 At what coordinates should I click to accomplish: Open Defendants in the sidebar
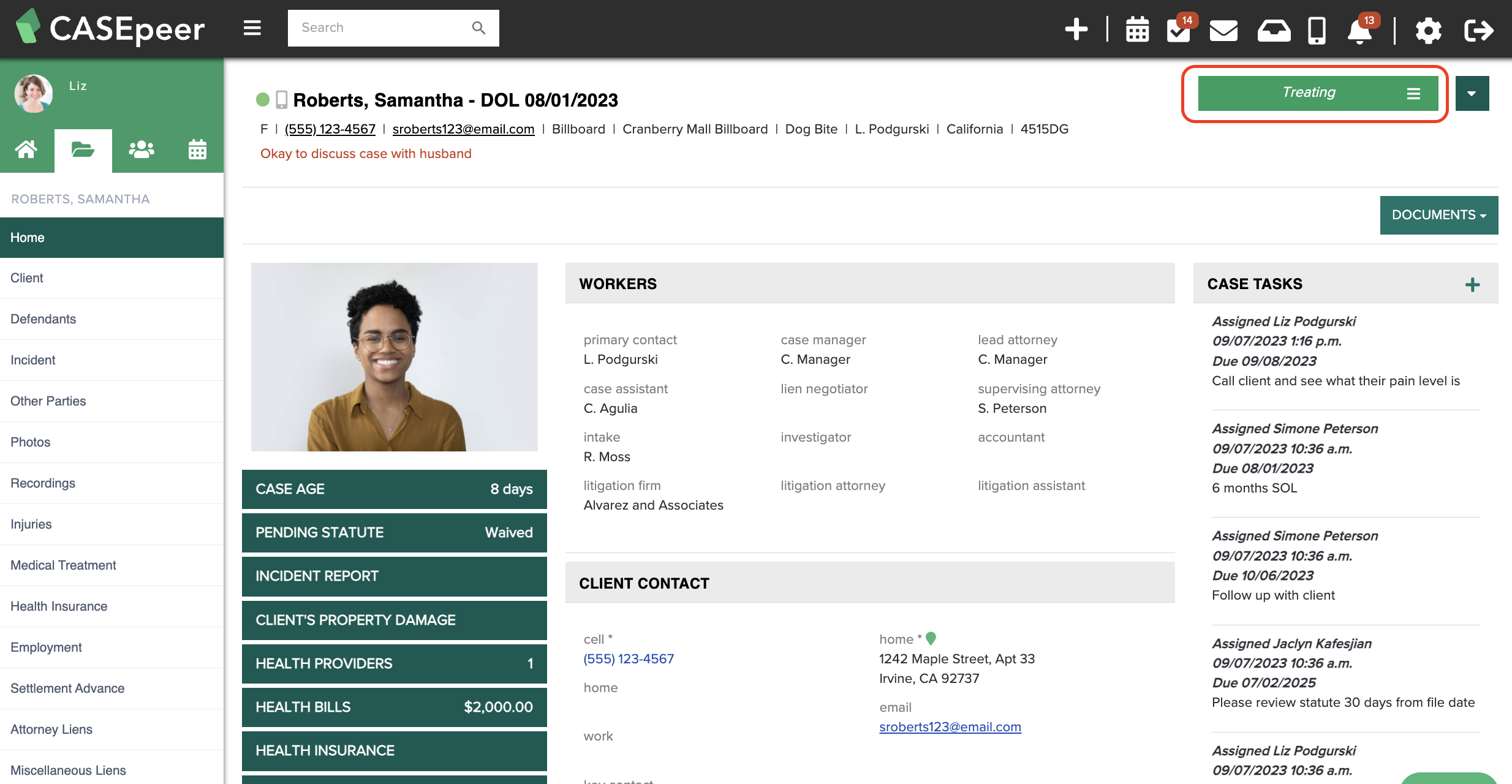click(x=112, y=319)
